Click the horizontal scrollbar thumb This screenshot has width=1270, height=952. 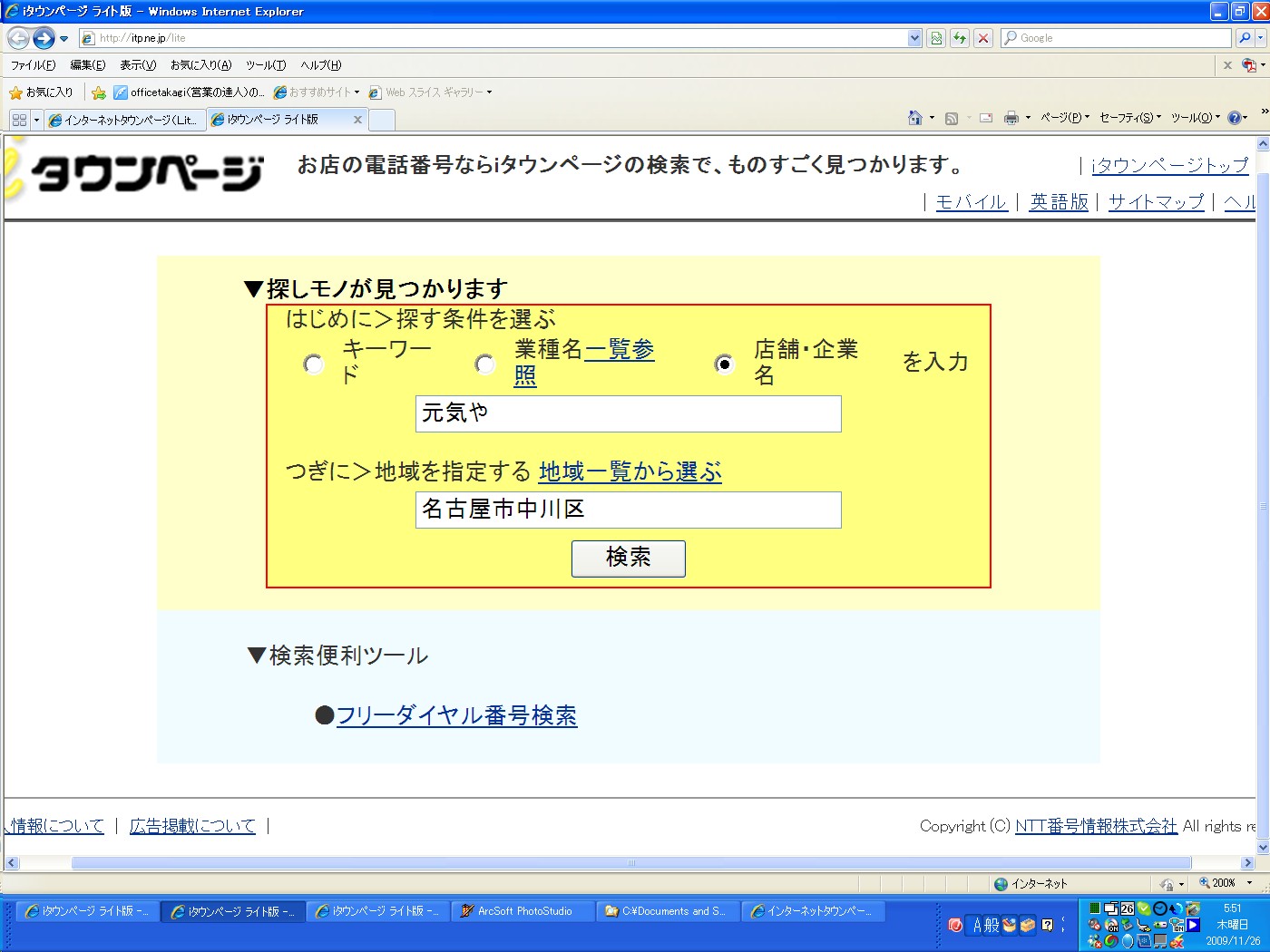pyautogui.click(x=630, y=863)
